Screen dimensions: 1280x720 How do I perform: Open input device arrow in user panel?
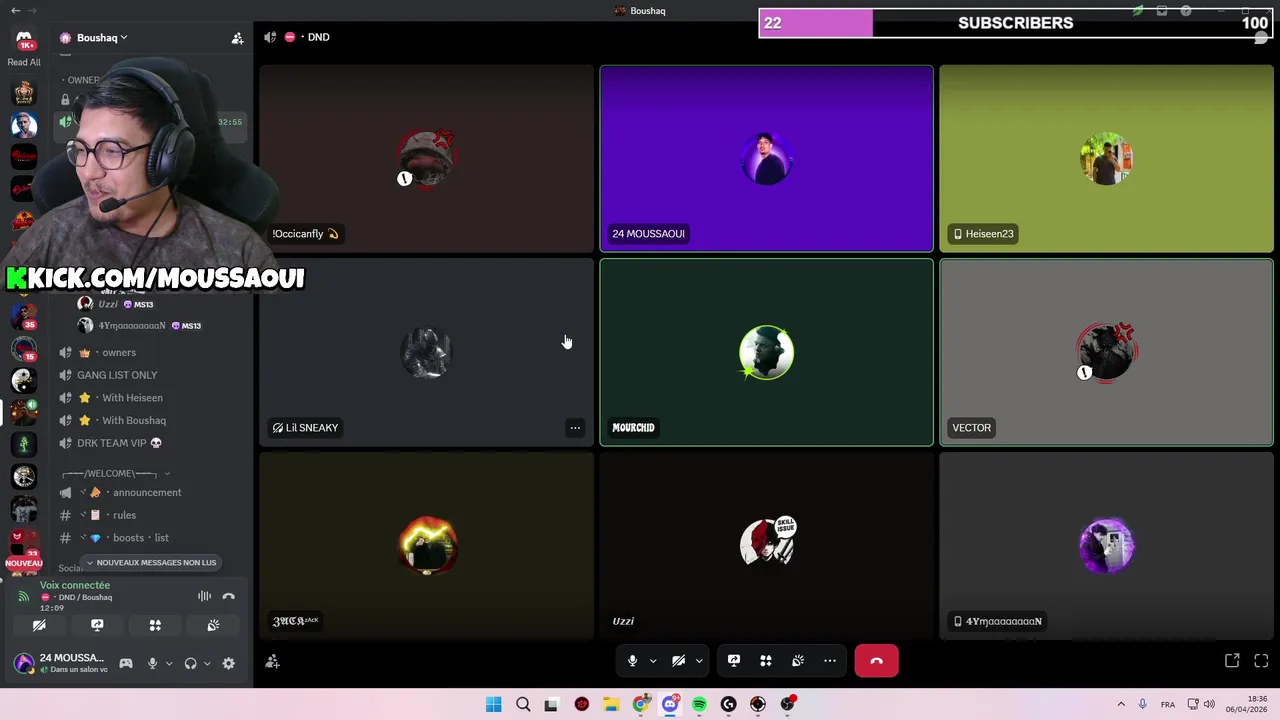[x=168, y=663]
